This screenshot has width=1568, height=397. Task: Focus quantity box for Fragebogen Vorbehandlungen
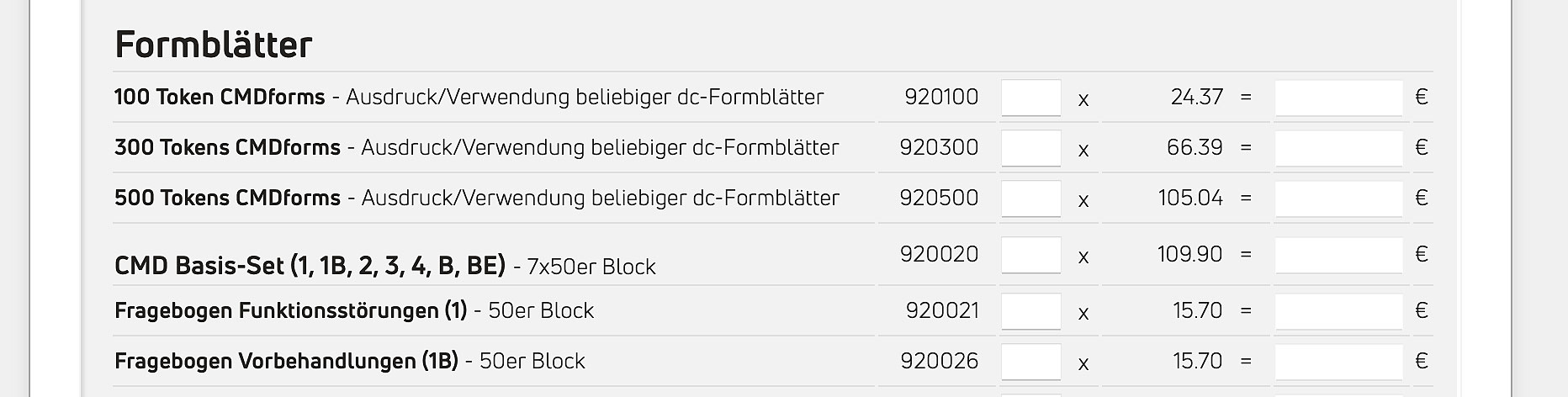(x=1030, y=362)
